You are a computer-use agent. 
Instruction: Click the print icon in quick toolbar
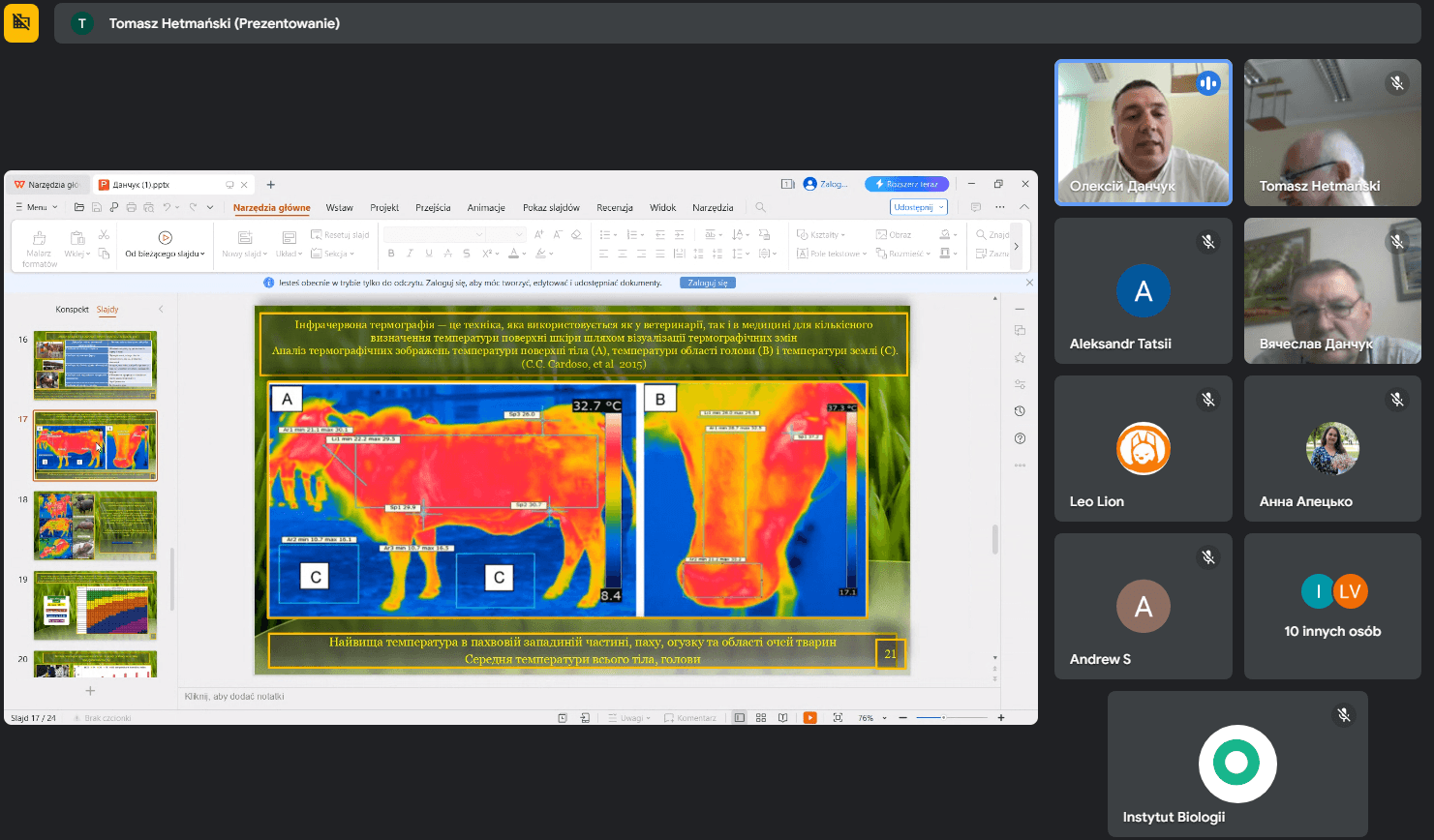(x=132, y=207)
